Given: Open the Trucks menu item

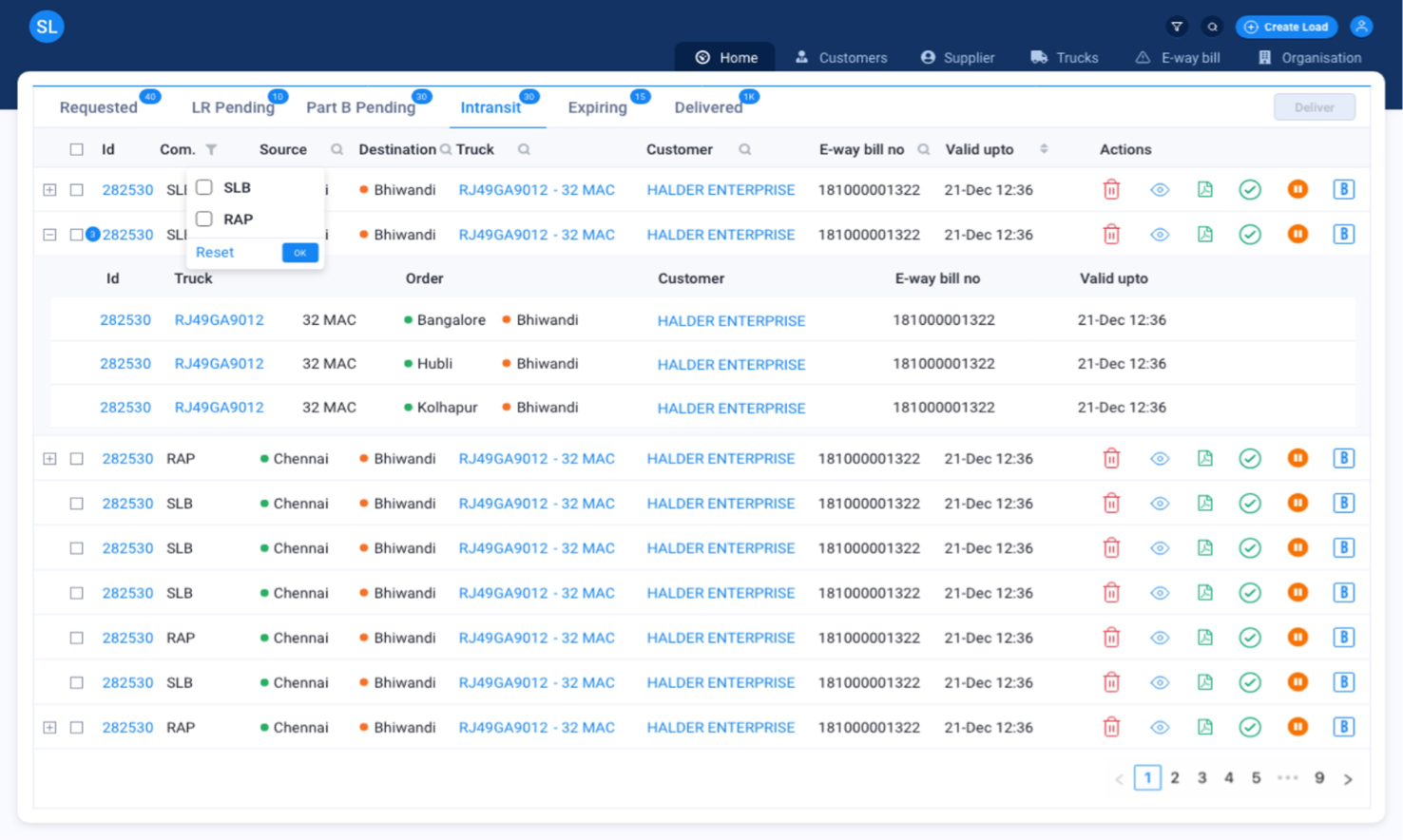Looking at the screenshot, I should 1065,58.
